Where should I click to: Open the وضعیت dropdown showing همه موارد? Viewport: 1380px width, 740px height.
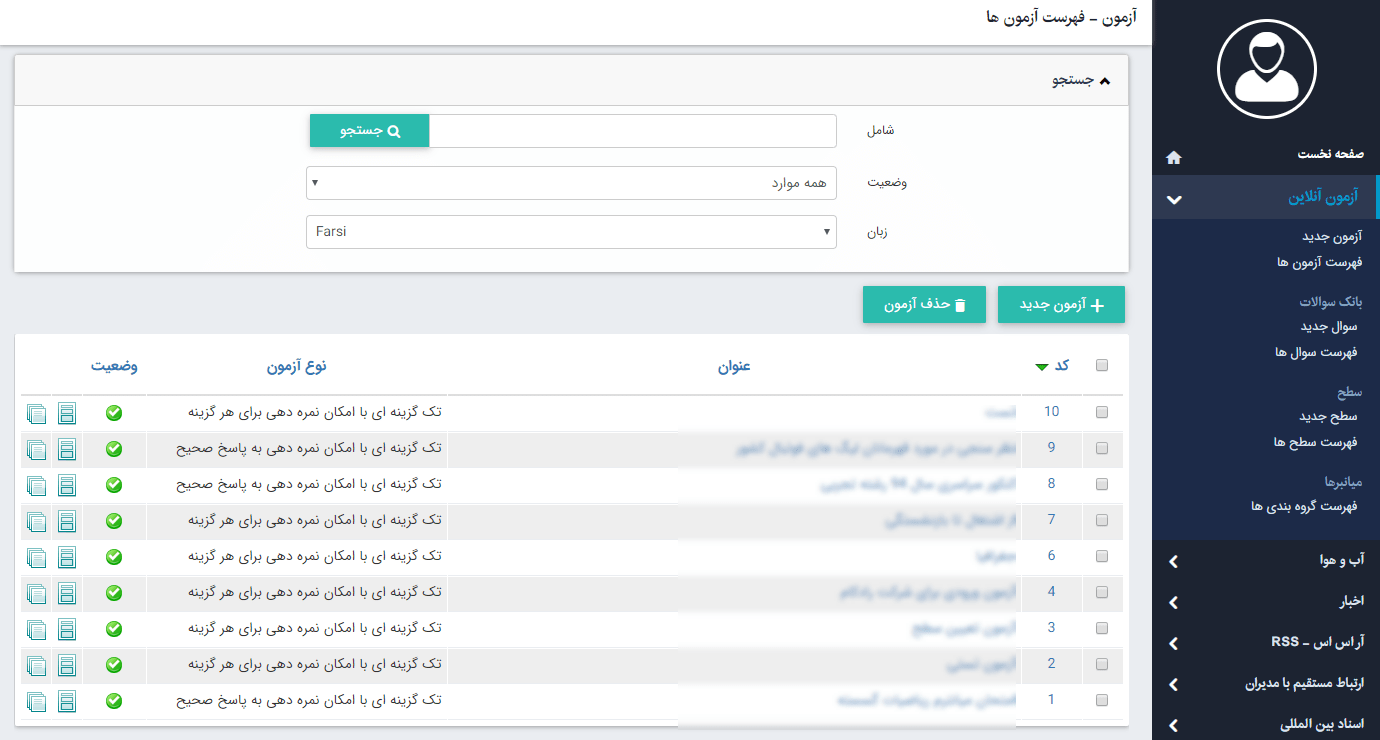571,182
